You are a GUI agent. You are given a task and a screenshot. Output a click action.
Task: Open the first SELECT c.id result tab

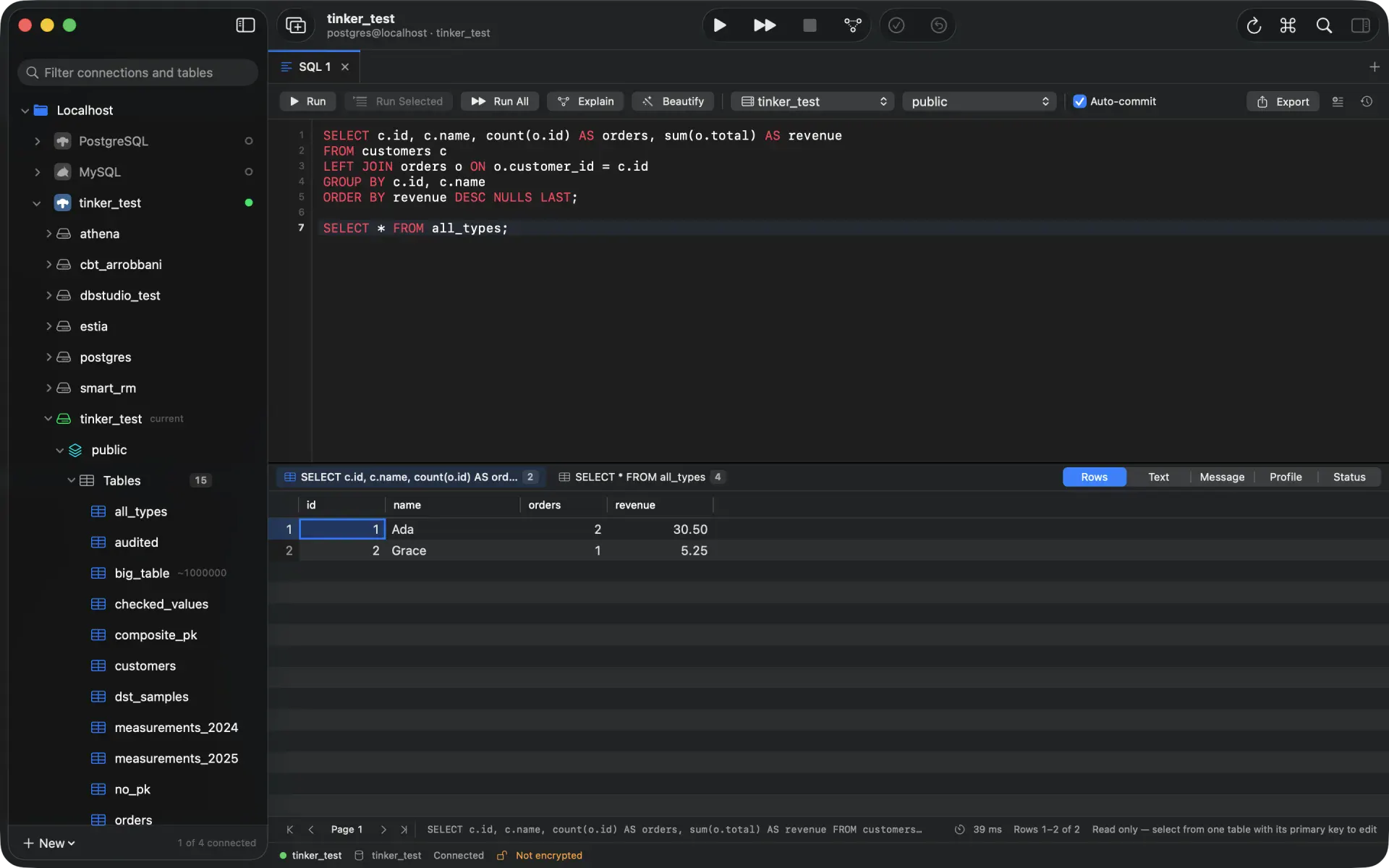click(409, 477)
